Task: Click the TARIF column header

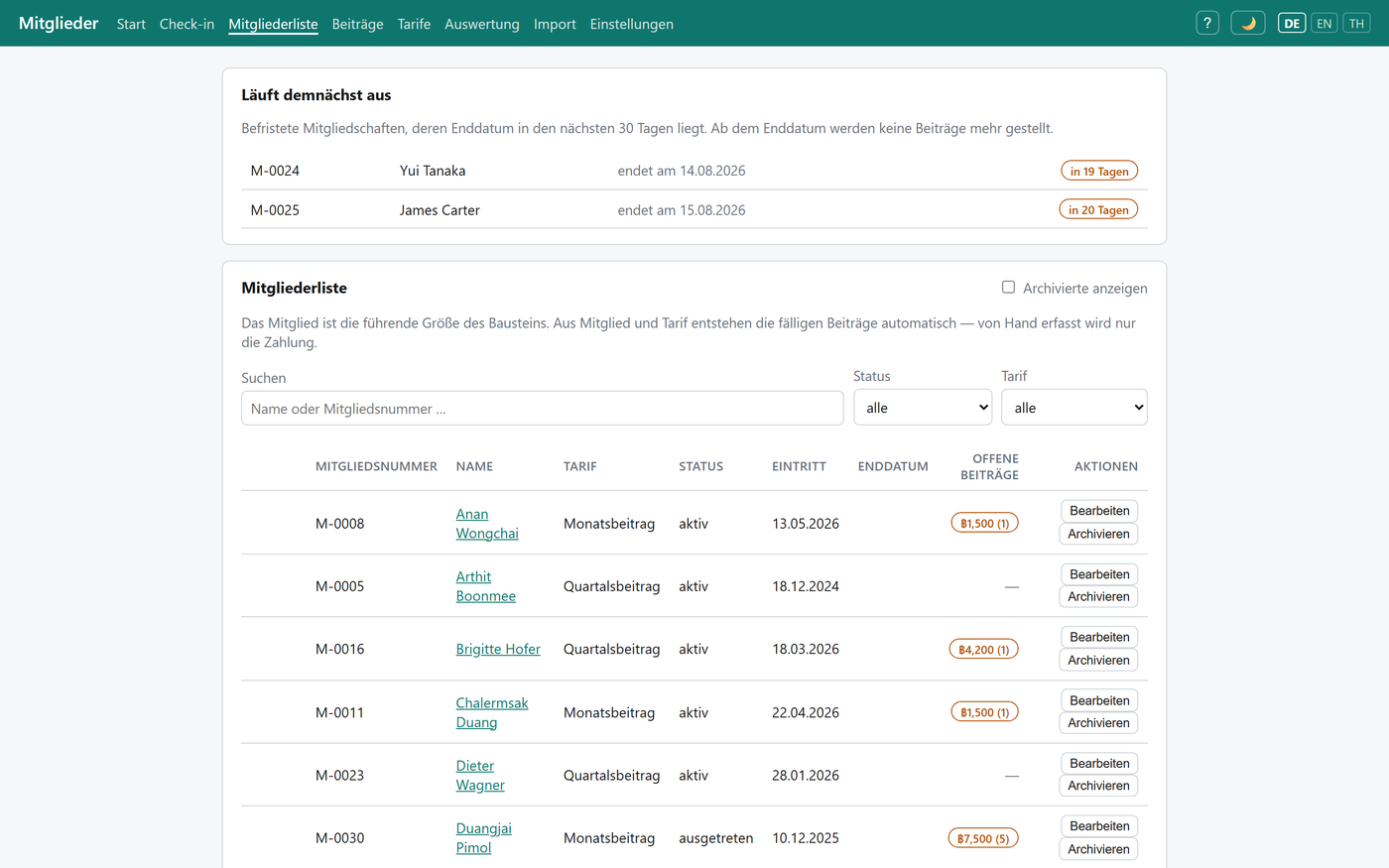Action: [580, 466]
